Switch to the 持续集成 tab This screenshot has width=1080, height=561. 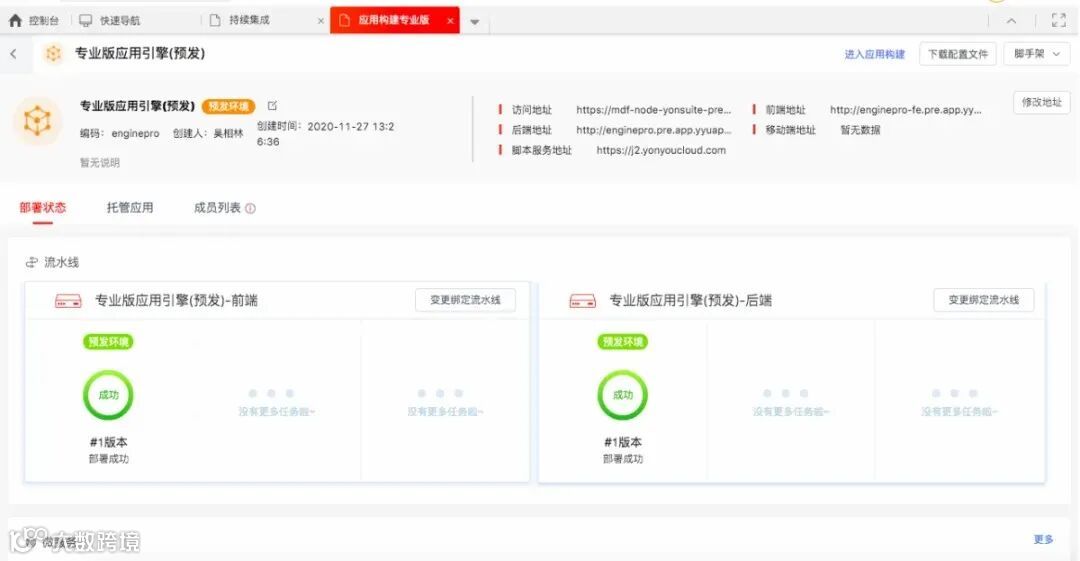click(x=249, y=21)
